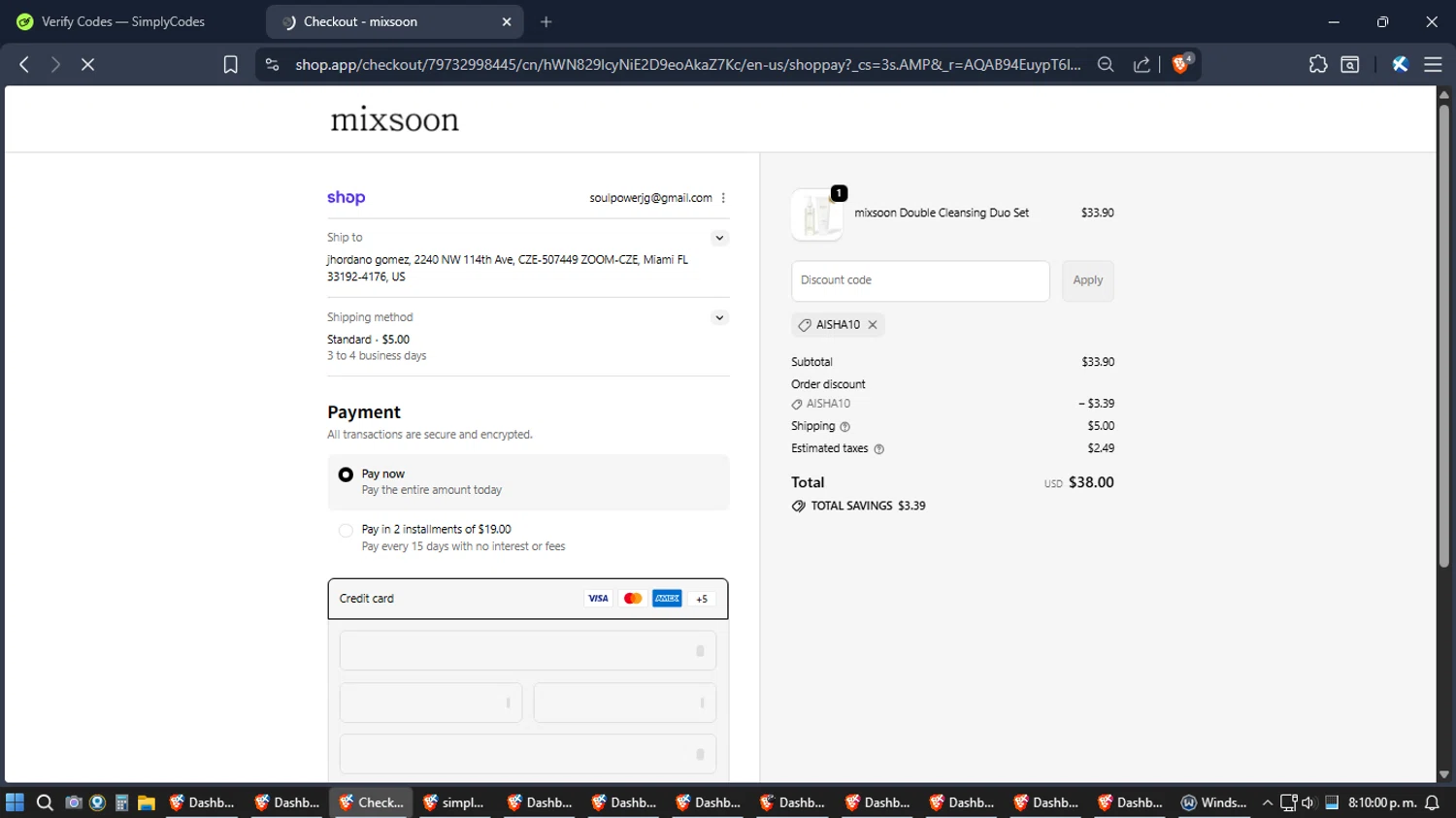Switch to the Verify Codes SimplyCodes tab
Viewport: 1456px width, 818px height.
122,21
